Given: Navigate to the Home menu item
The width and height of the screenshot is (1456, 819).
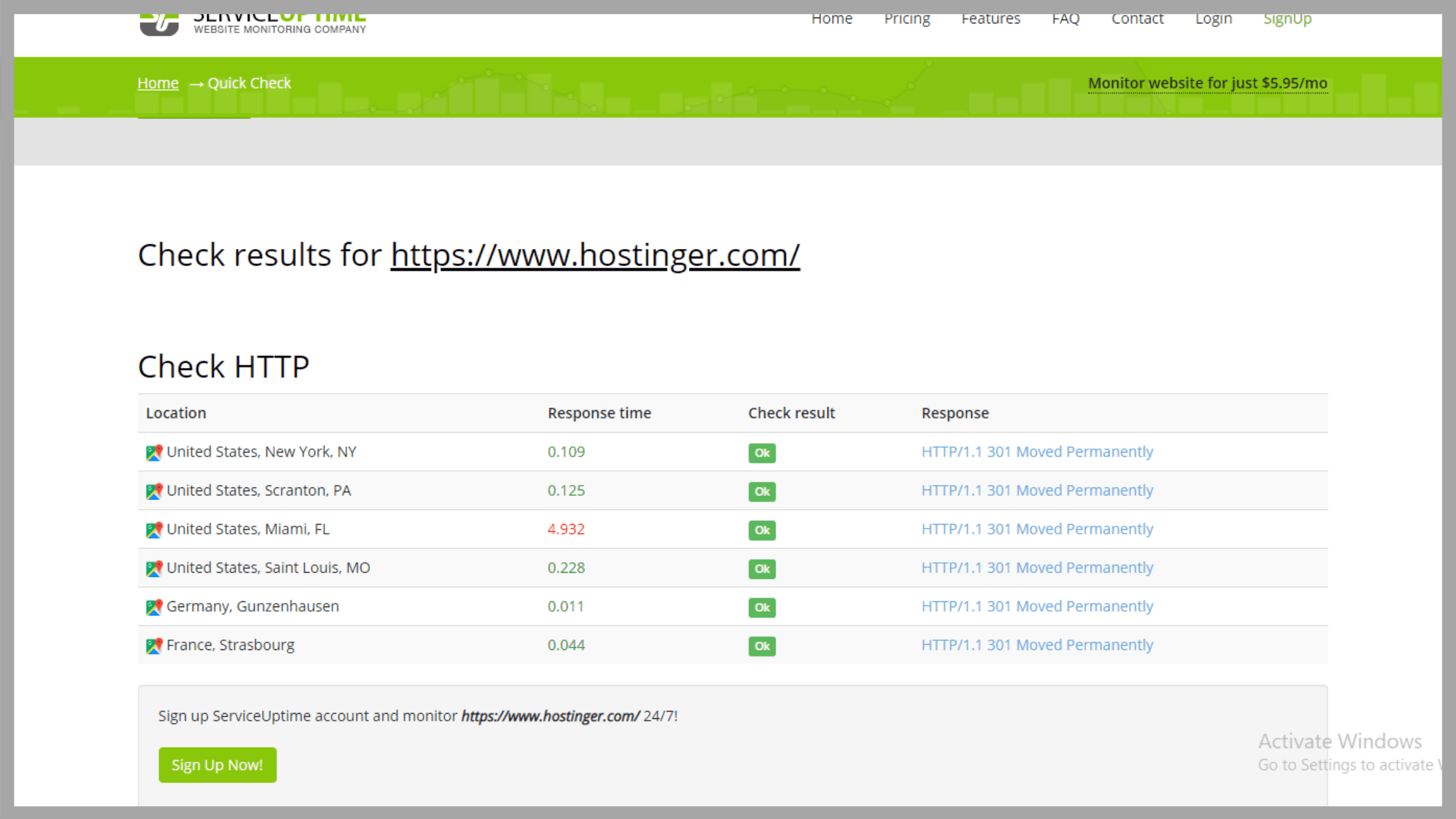Looking at the screenshot, I should [x=832, y=18].
